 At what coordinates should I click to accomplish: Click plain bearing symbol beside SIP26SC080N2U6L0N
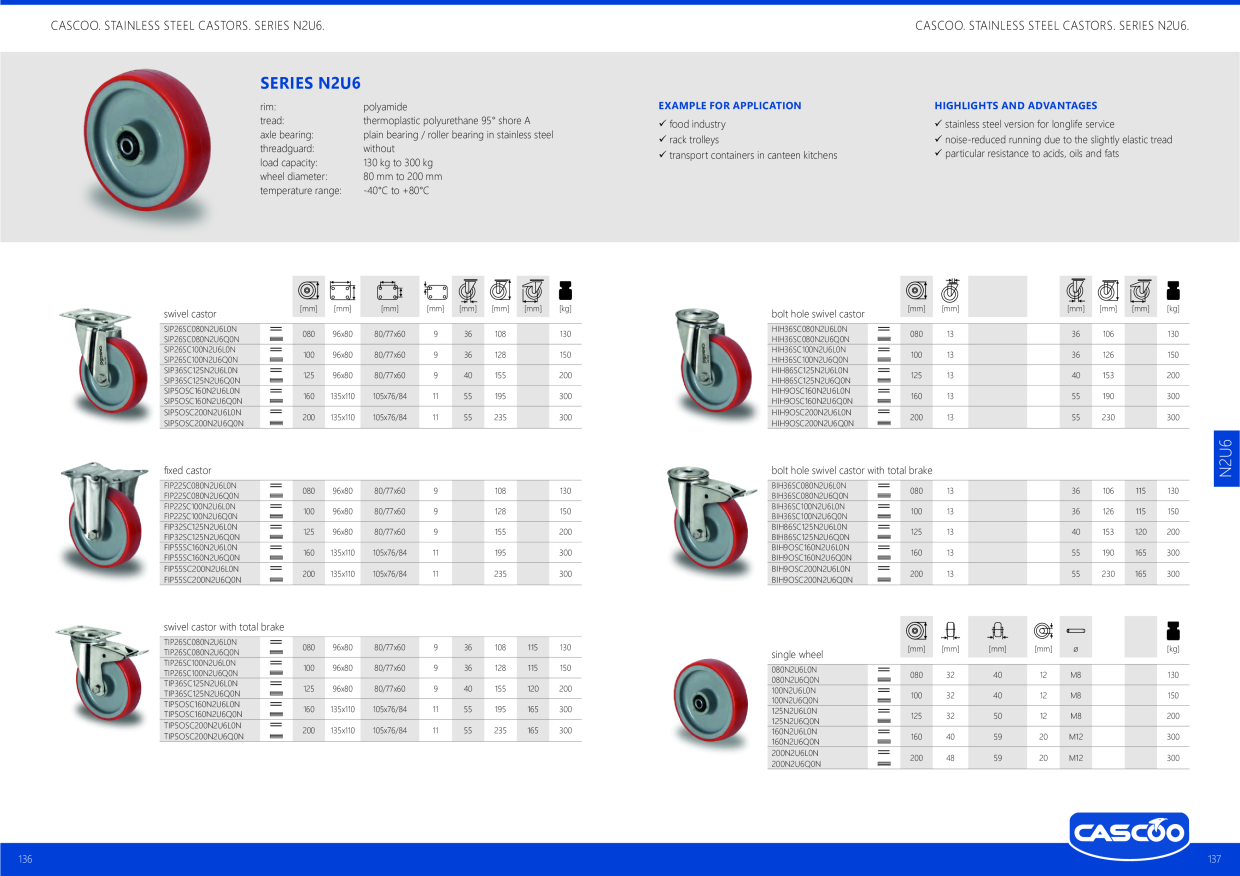(275, 328)
